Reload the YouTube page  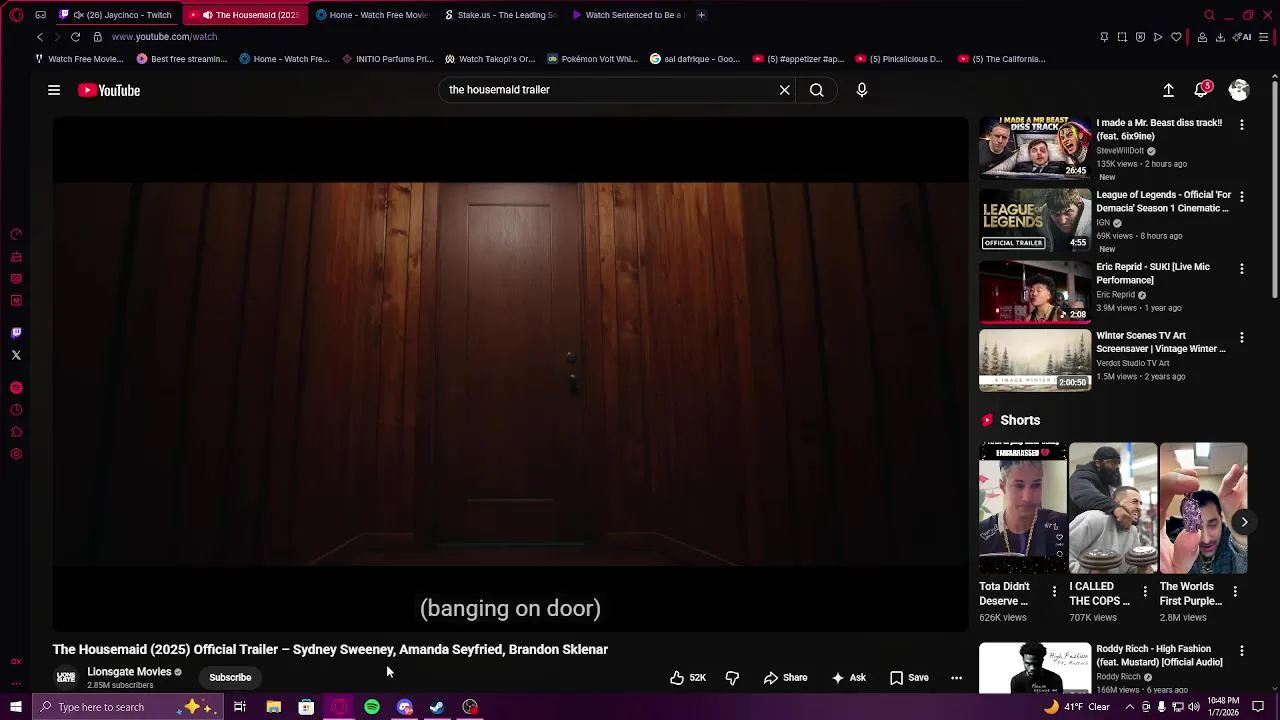[x=75, y=37]
